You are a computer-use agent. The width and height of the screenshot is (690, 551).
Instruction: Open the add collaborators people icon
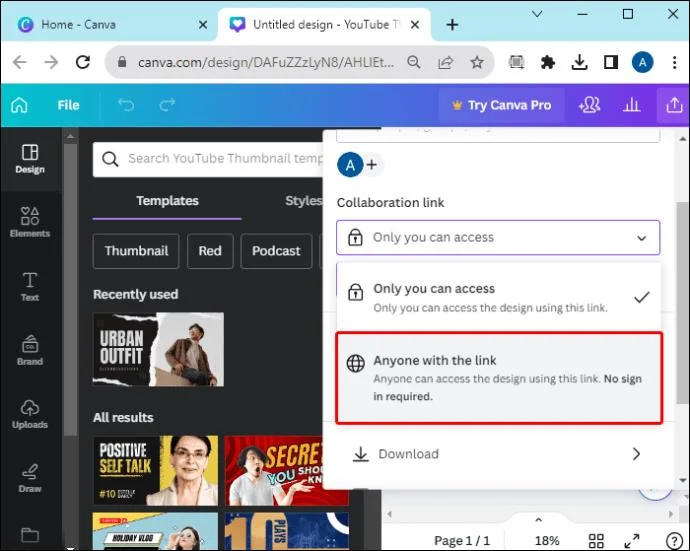point(590,105)
